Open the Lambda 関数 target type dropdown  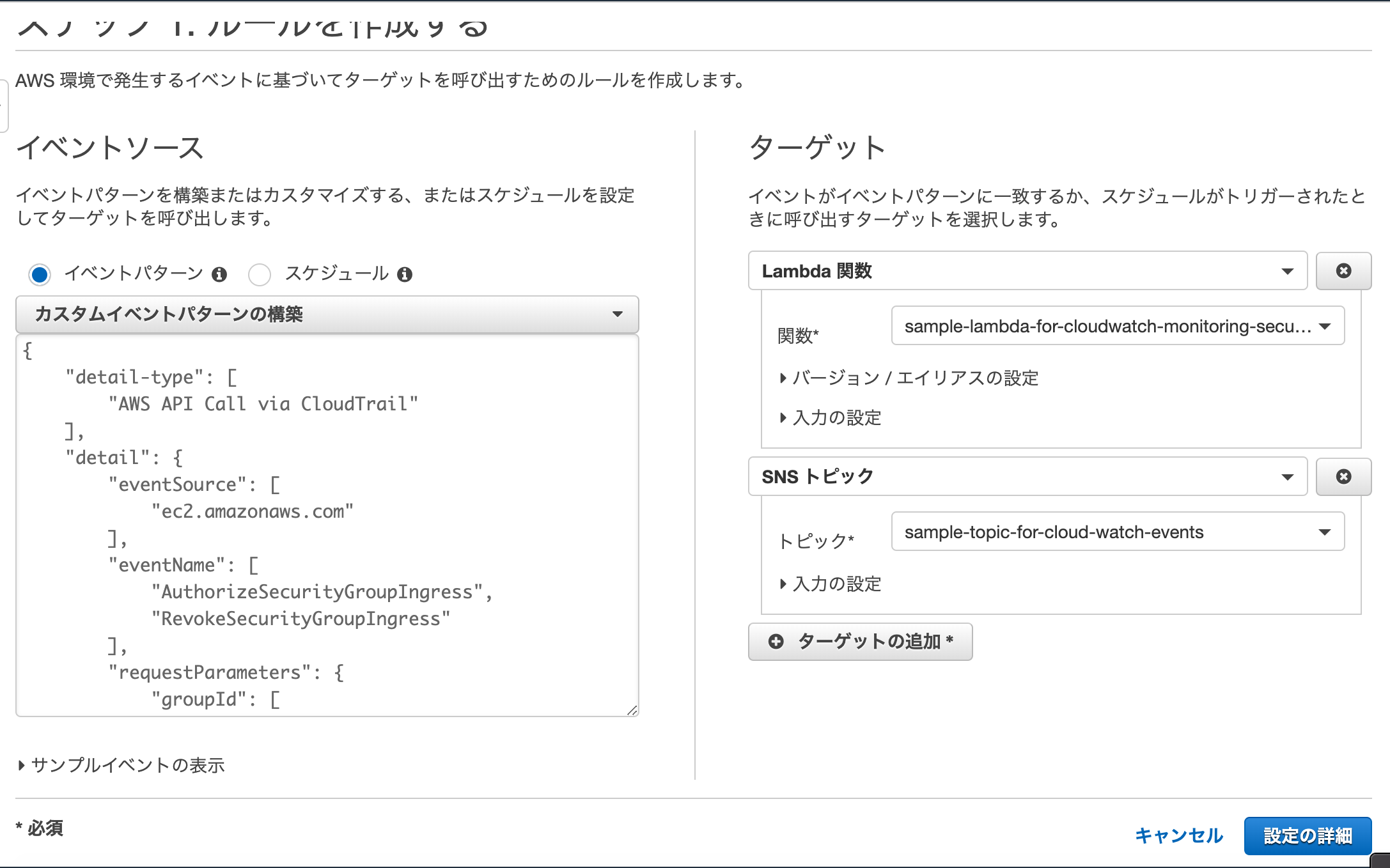1027,271
